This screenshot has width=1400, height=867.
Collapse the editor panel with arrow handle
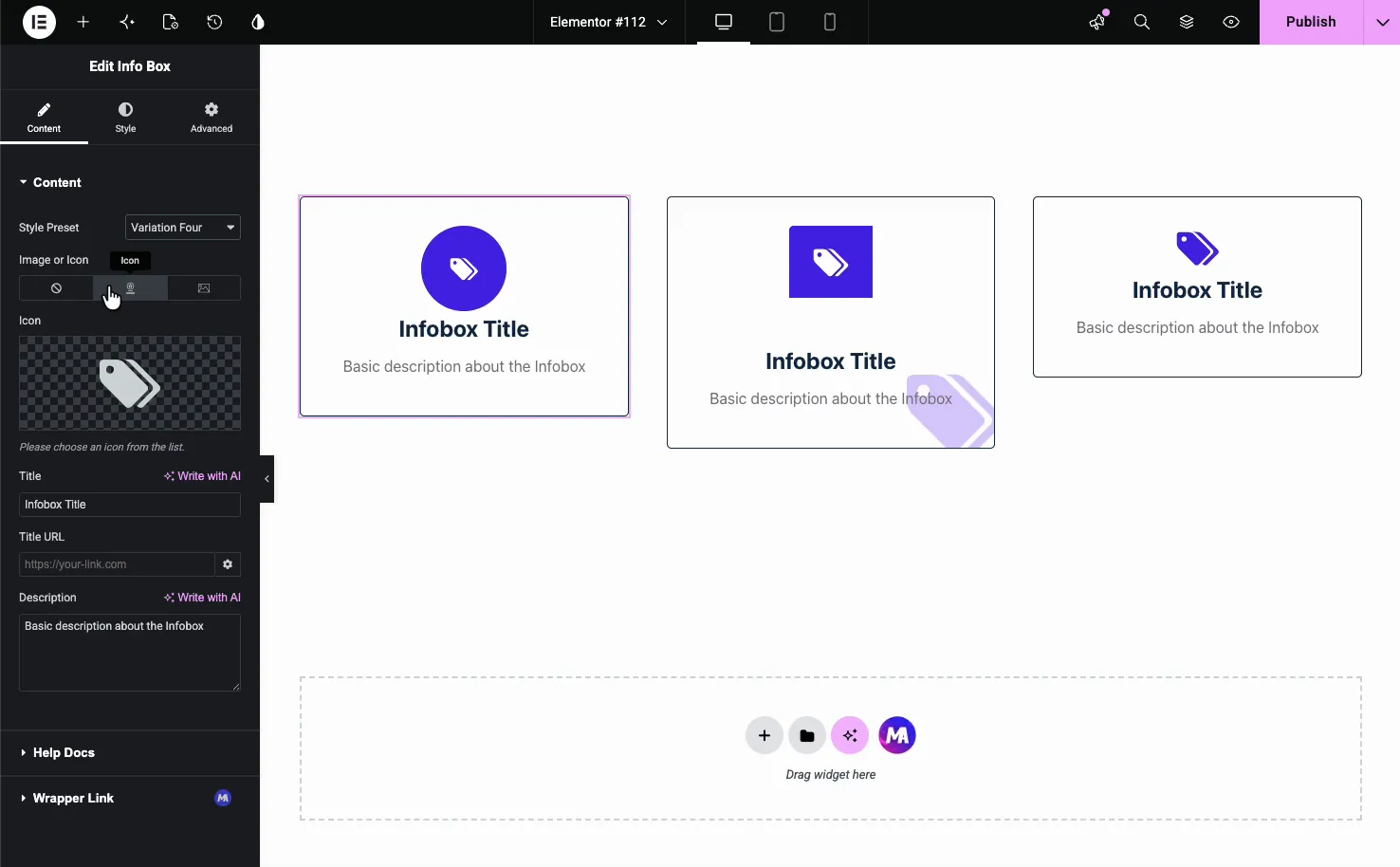click(267, 479)
